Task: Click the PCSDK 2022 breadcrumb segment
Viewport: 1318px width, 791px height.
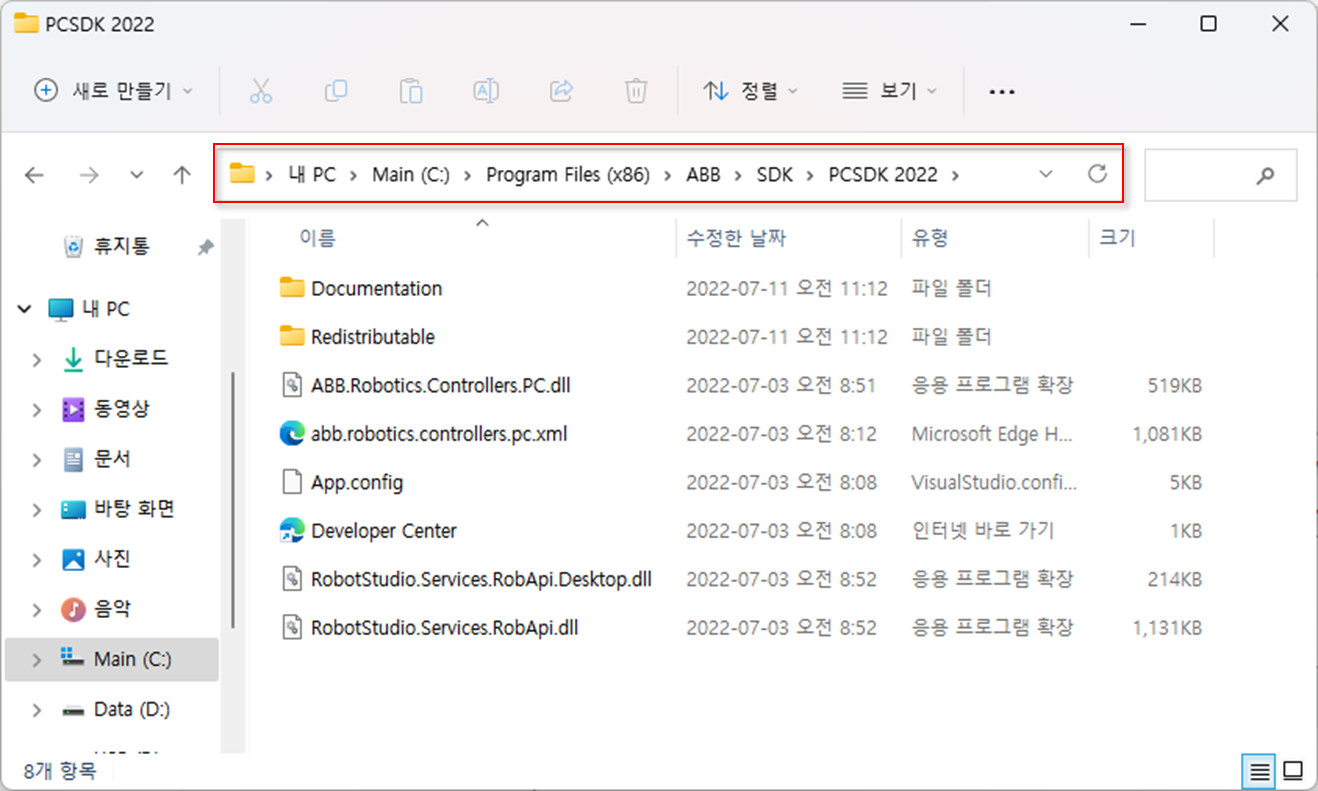Action: (x=883, y=174)
